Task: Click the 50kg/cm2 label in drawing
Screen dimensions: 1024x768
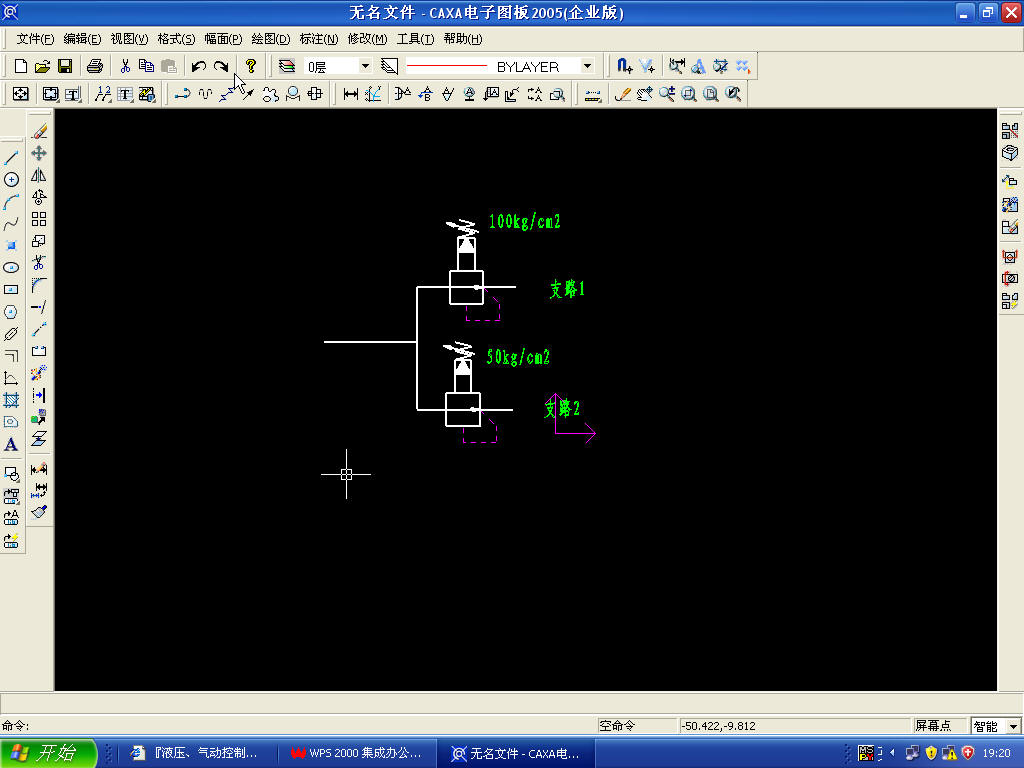Action: 518,357
